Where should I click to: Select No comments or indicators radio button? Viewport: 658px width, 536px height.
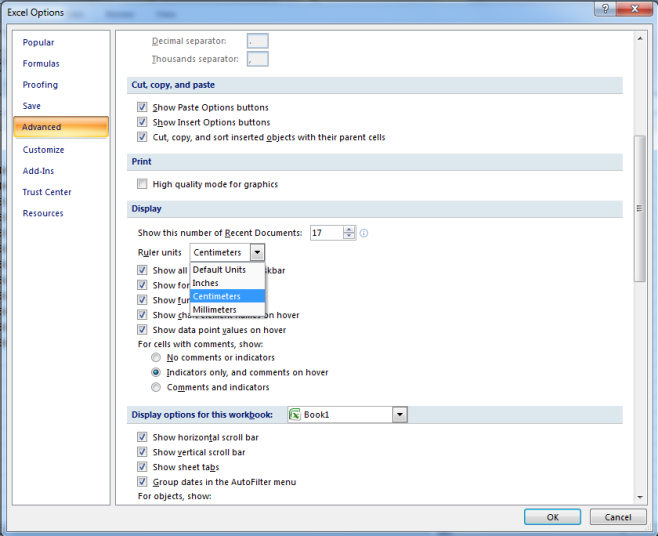156,357
